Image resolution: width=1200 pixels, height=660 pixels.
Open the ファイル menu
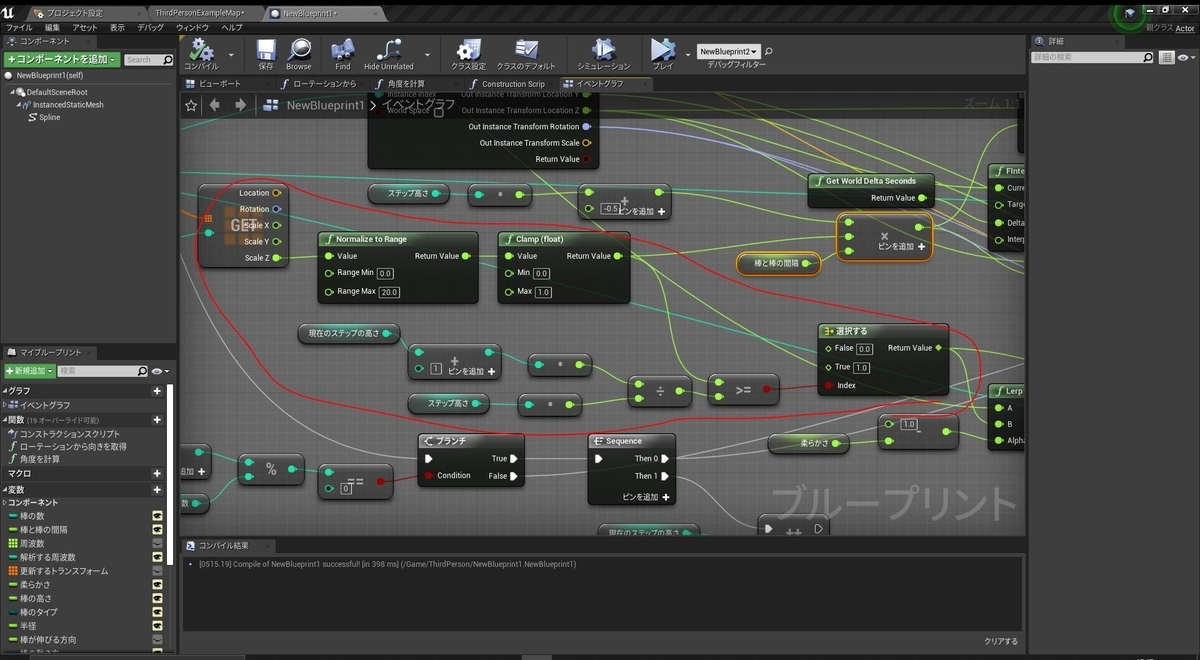coord(19,27)
